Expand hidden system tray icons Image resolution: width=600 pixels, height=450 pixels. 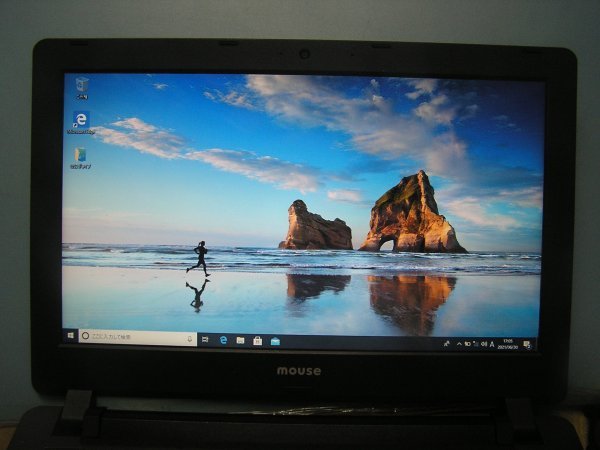pyautogui.click(x=459, y=344)
